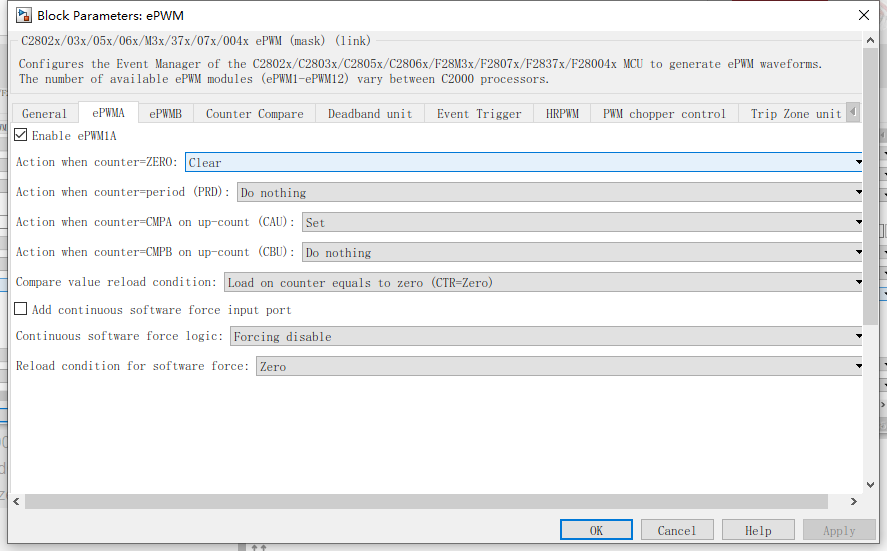Click the OK button
This screenshot has width=887, height=551.
coord(596,530)
